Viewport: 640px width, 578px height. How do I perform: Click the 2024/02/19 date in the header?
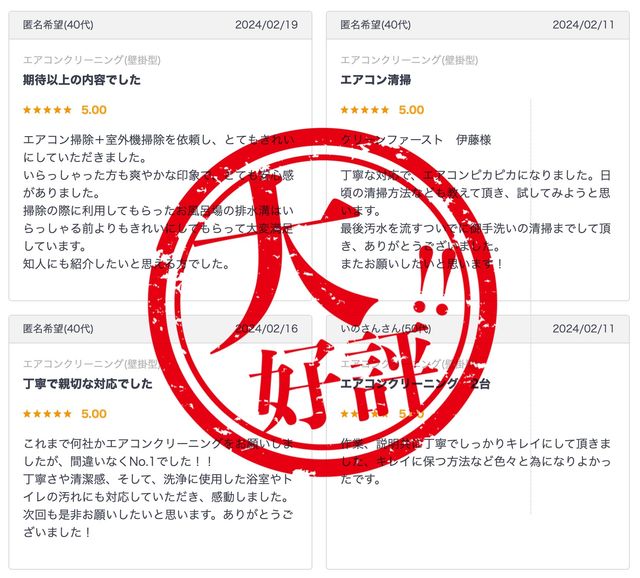pyautogui.click(x=266, y=25)
